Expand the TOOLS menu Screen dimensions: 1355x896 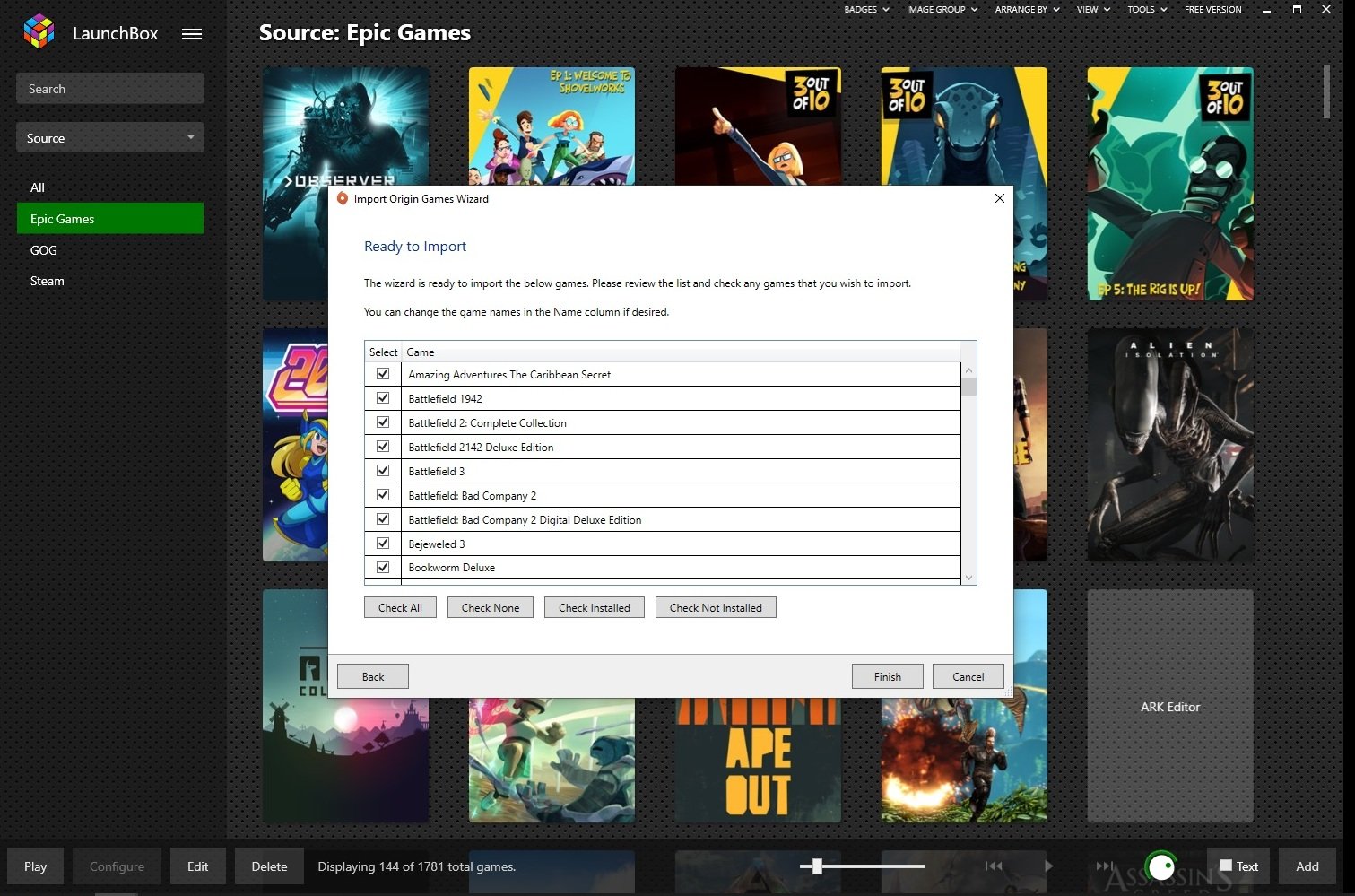click(1147, 10)
